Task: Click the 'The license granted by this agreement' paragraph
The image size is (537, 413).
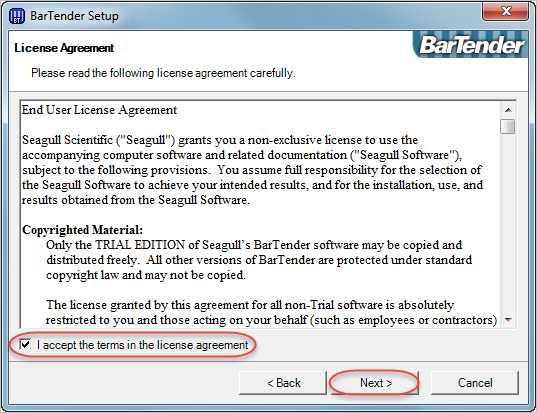Action: click(x=271, y=312)
